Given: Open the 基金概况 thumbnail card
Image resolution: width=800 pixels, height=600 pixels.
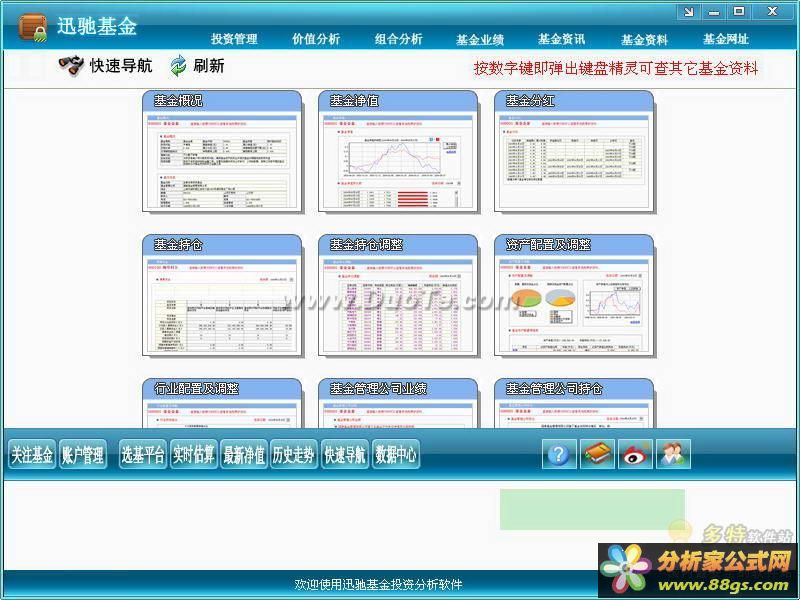Looking at the screenshot, I should click(x=222, y=152).
